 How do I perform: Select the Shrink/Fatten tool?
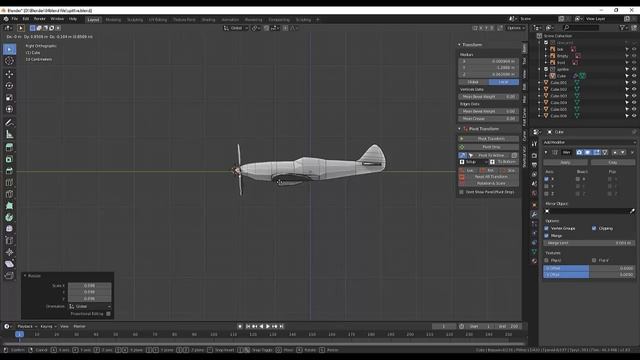(x=9, y=252)
